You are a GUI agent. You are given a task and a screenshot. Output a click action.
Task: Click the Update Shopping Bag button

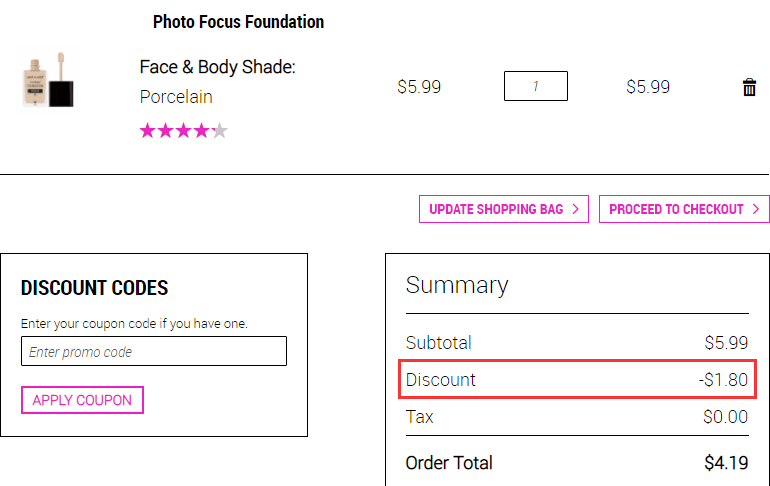tap(504, 209)
